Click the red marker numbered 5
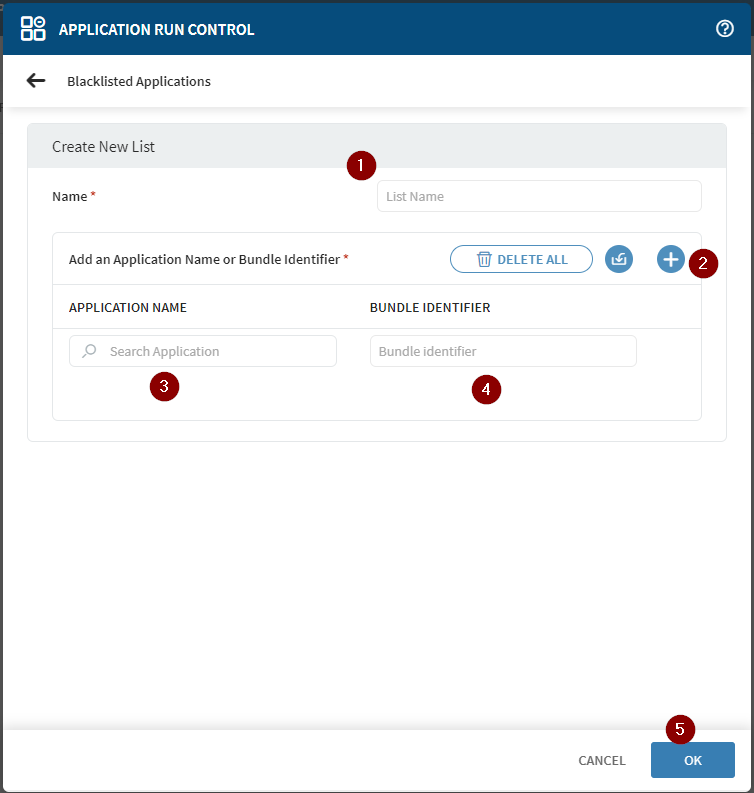The image size is (754, 793). coord(680,729)
